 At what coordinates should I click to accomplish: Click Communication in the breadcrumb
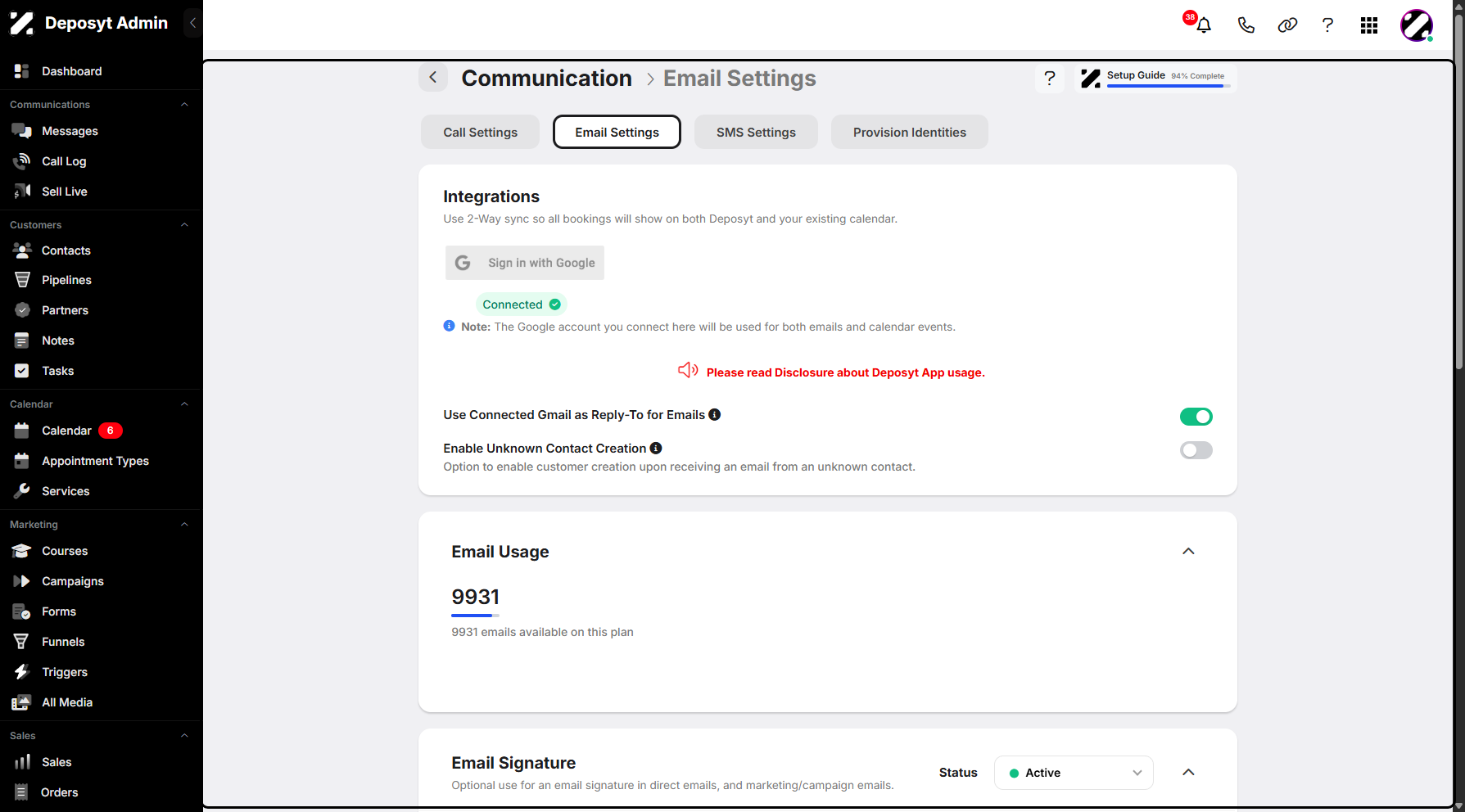tap(546, 78)
